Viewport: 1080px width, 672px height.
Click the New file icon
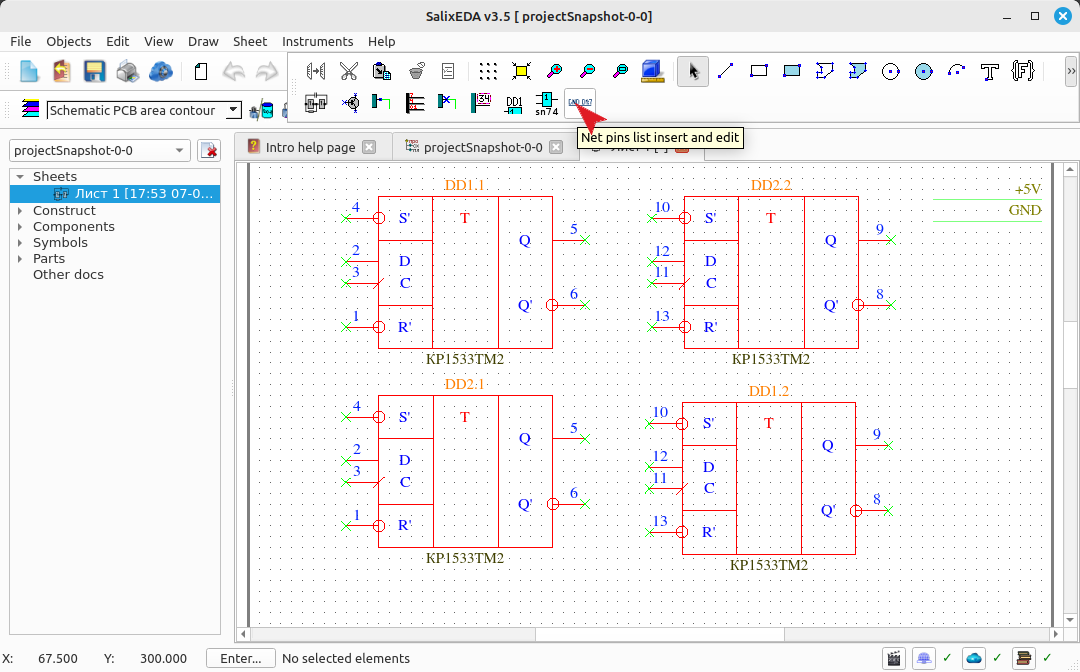pos(29,71)
